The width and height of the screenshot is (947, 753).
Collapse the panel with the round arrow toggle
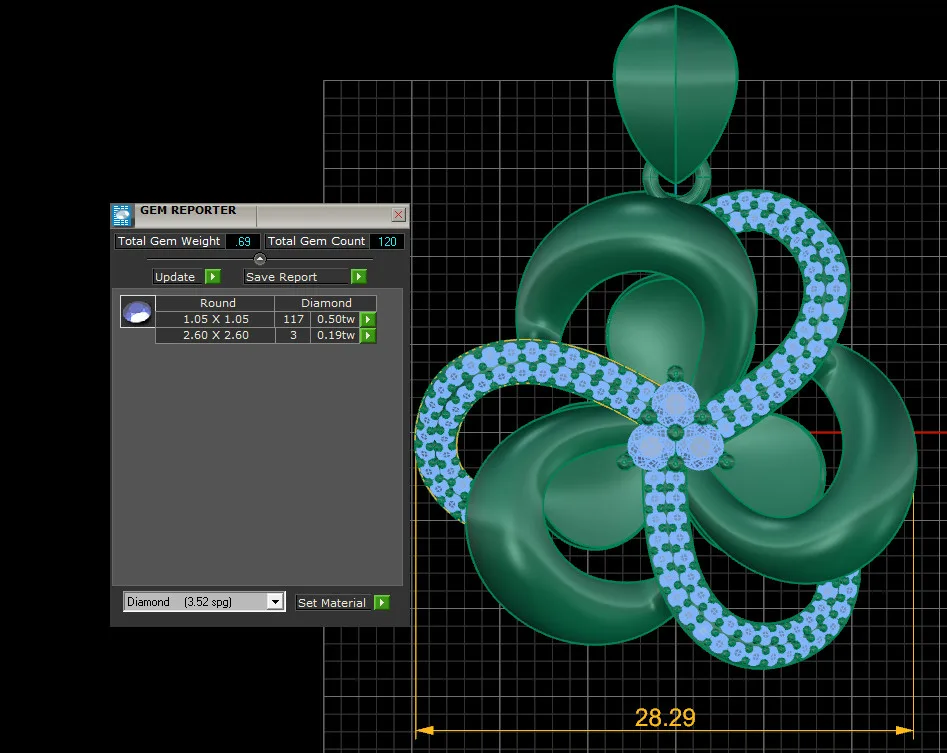[260, 259]
